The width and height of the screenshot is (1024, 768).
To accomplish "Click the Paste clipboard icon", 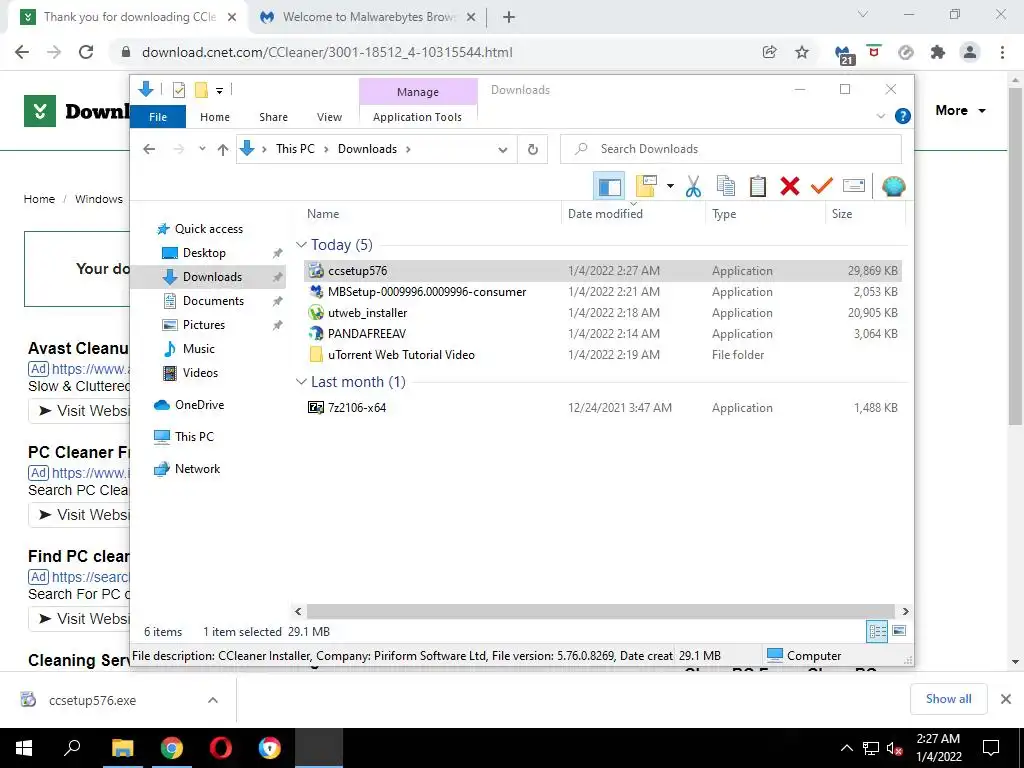I will [758, 187].
